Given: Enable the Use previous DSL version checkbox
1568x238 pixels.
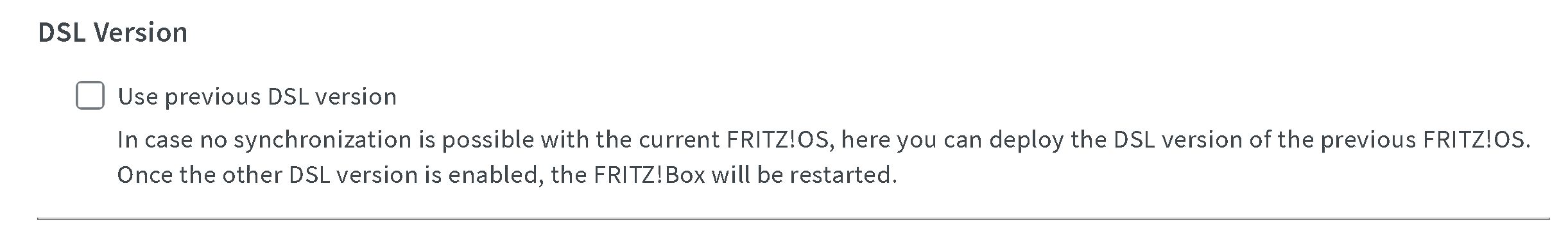Looking at the screenshot, I should pos(90,96).
